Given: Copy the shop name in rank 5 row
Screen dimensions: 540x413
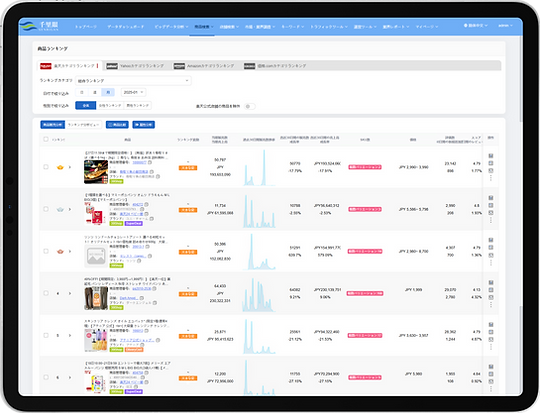Looking at the screenshot, I should pyautogui.click(x=158, y=340).
